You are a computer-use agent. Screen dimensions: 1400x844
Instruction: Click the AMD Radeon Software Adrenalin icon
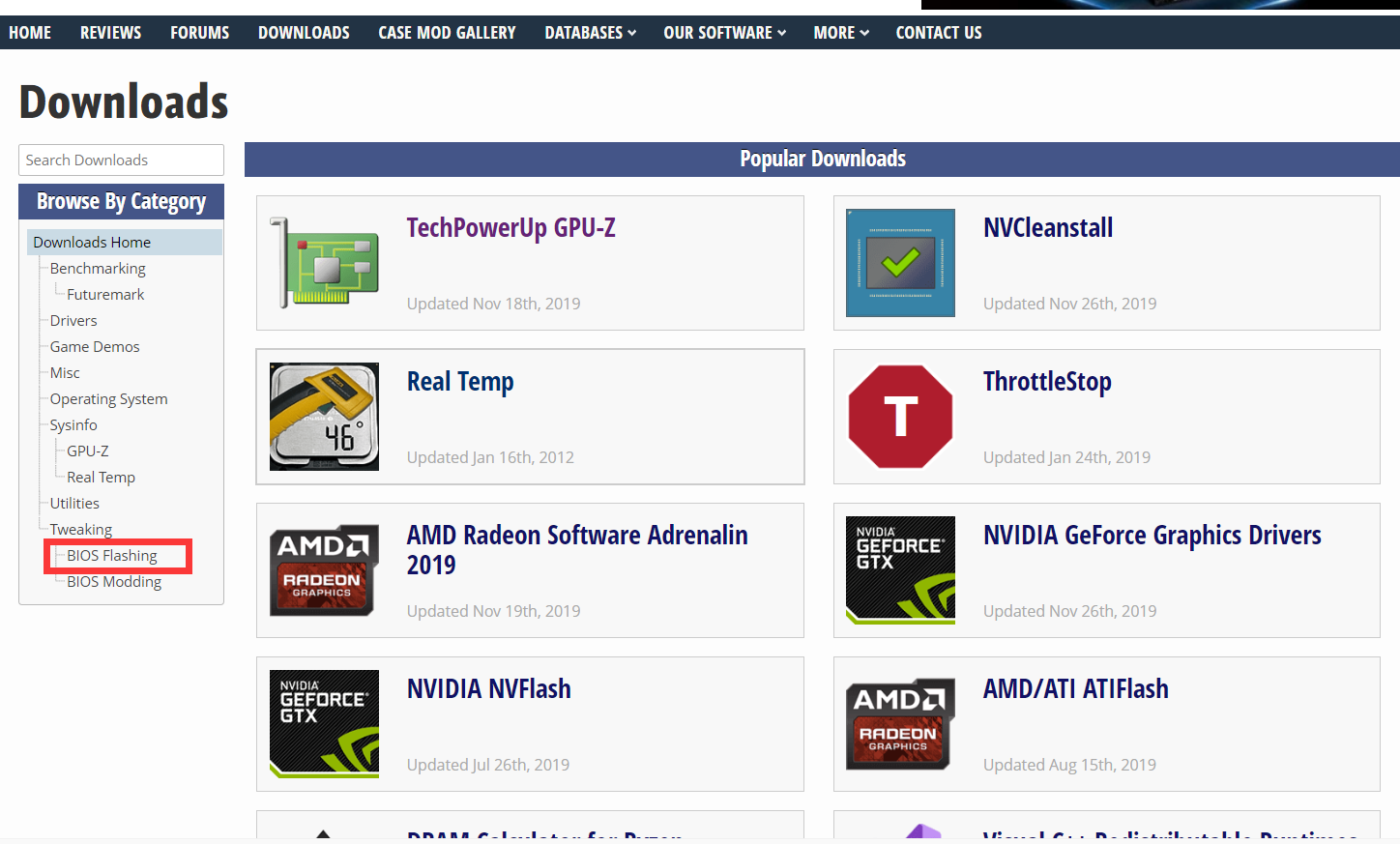coord(324,570)
